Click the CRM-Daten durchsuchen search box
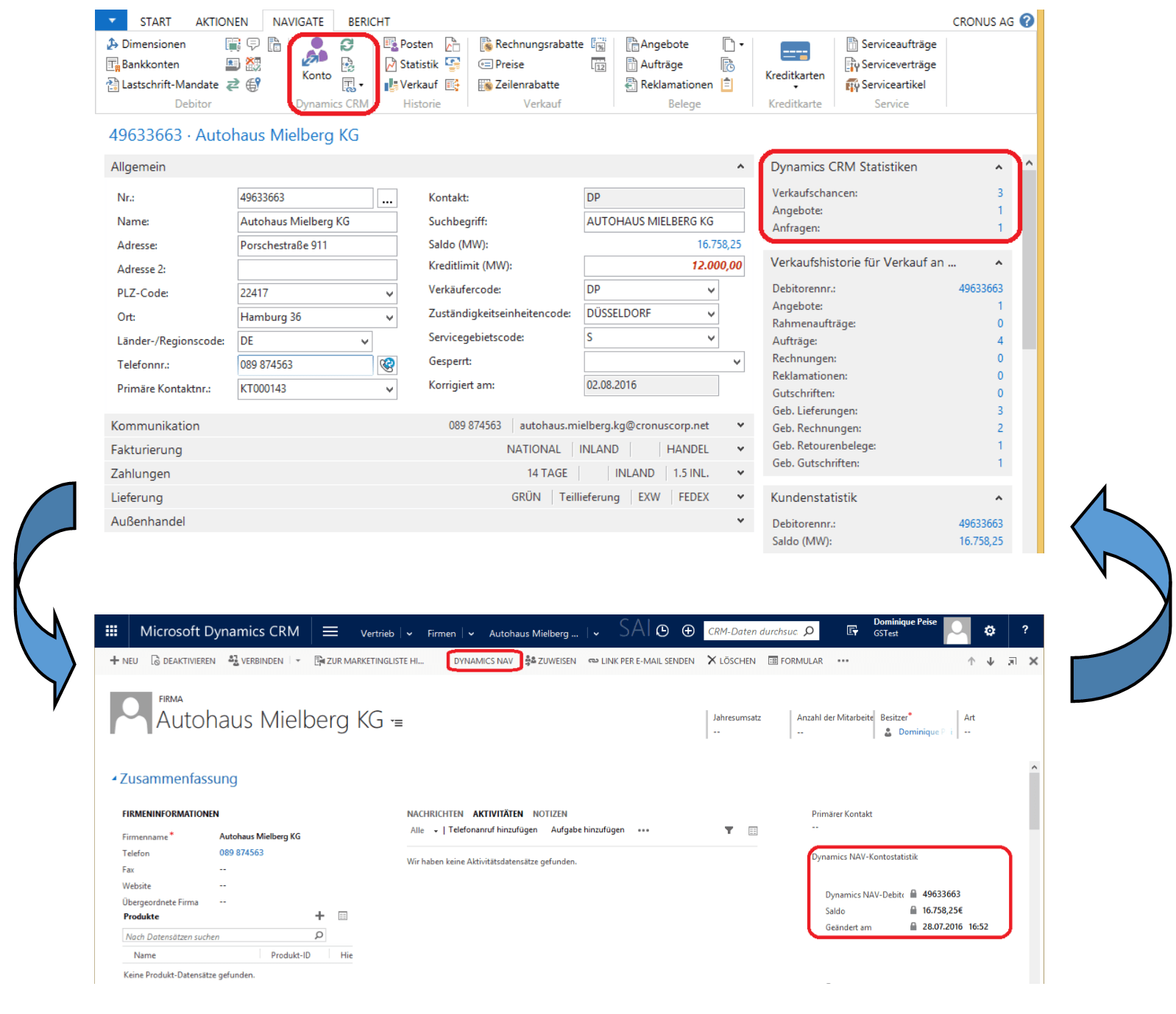 pyautogui.click(x=760, y=631)
